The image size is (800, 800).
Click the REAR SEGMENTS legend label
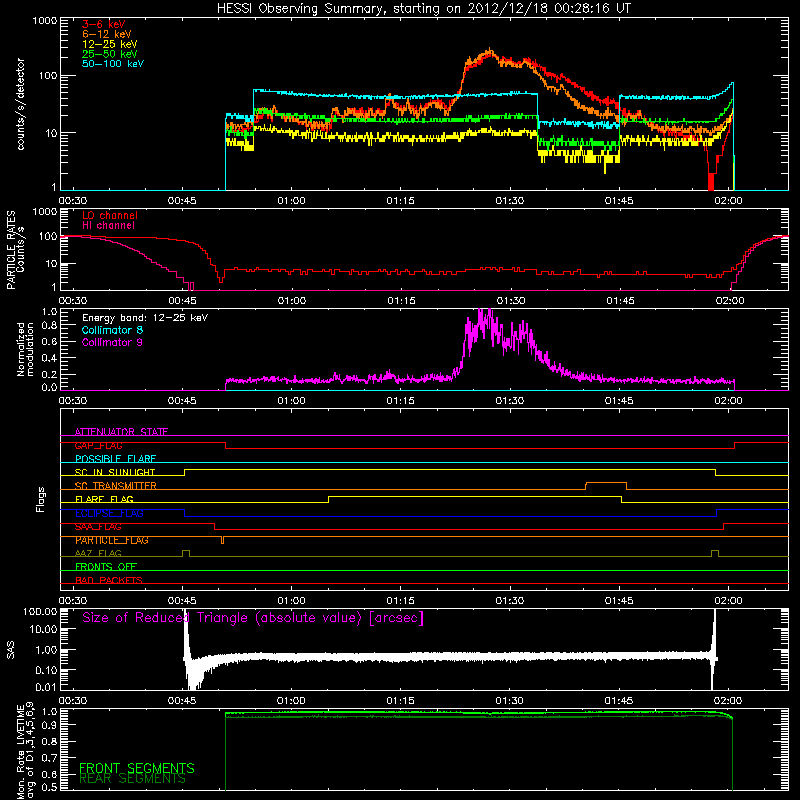[x=132, y=779]
